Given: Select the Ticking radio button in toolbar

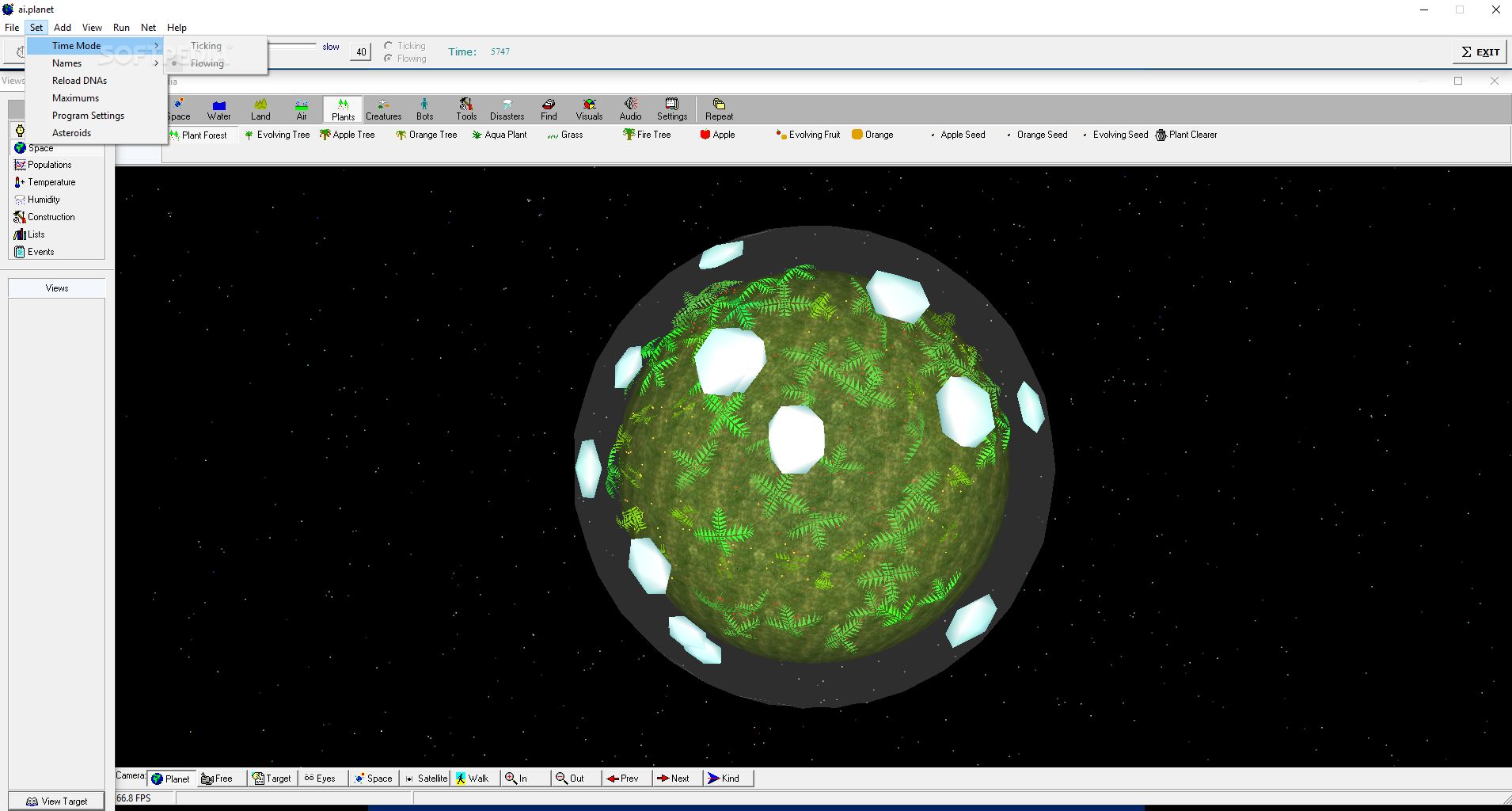Looking at the screenshot, I should point(405,46).
